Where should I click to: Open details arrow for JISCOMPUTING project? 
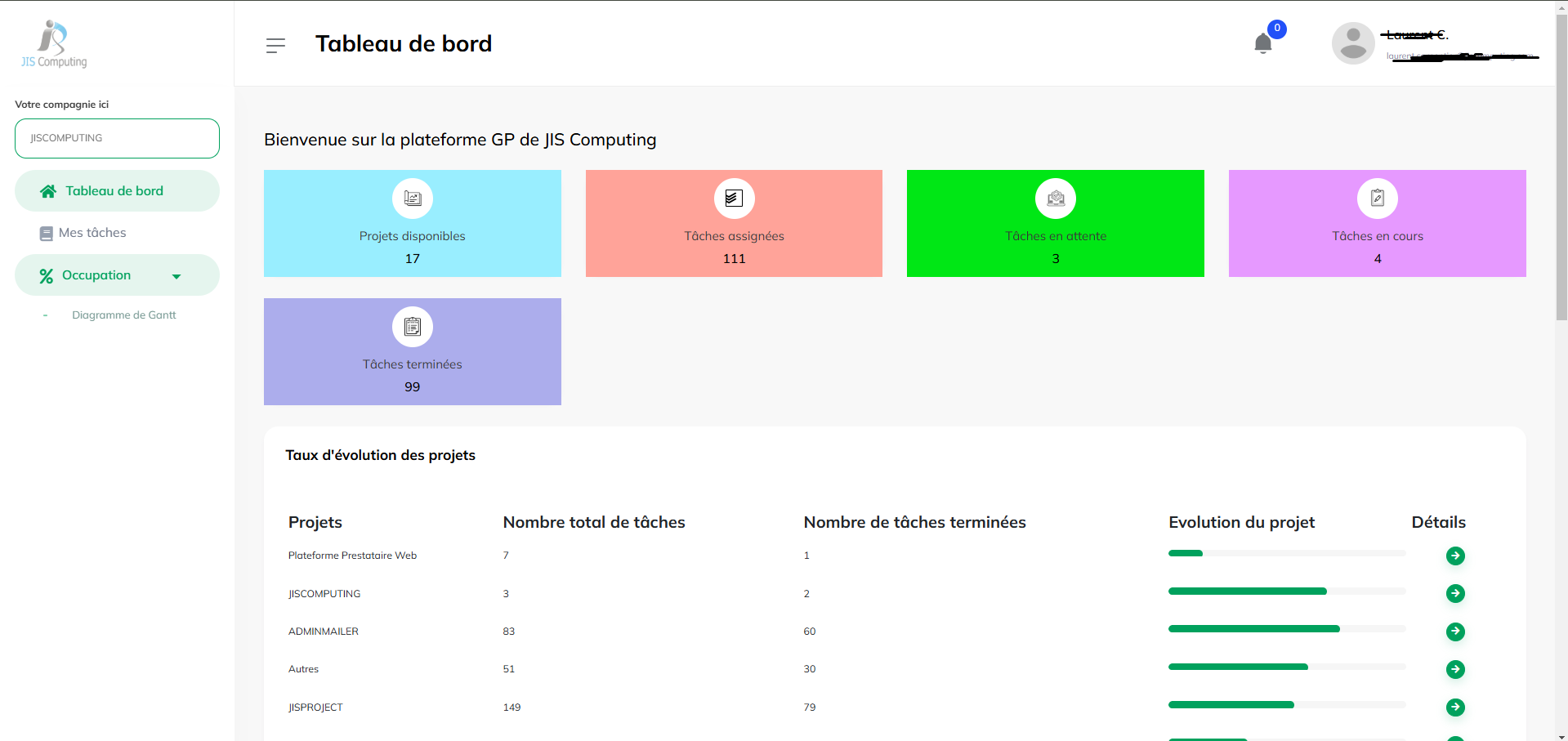pos(1455,593)
